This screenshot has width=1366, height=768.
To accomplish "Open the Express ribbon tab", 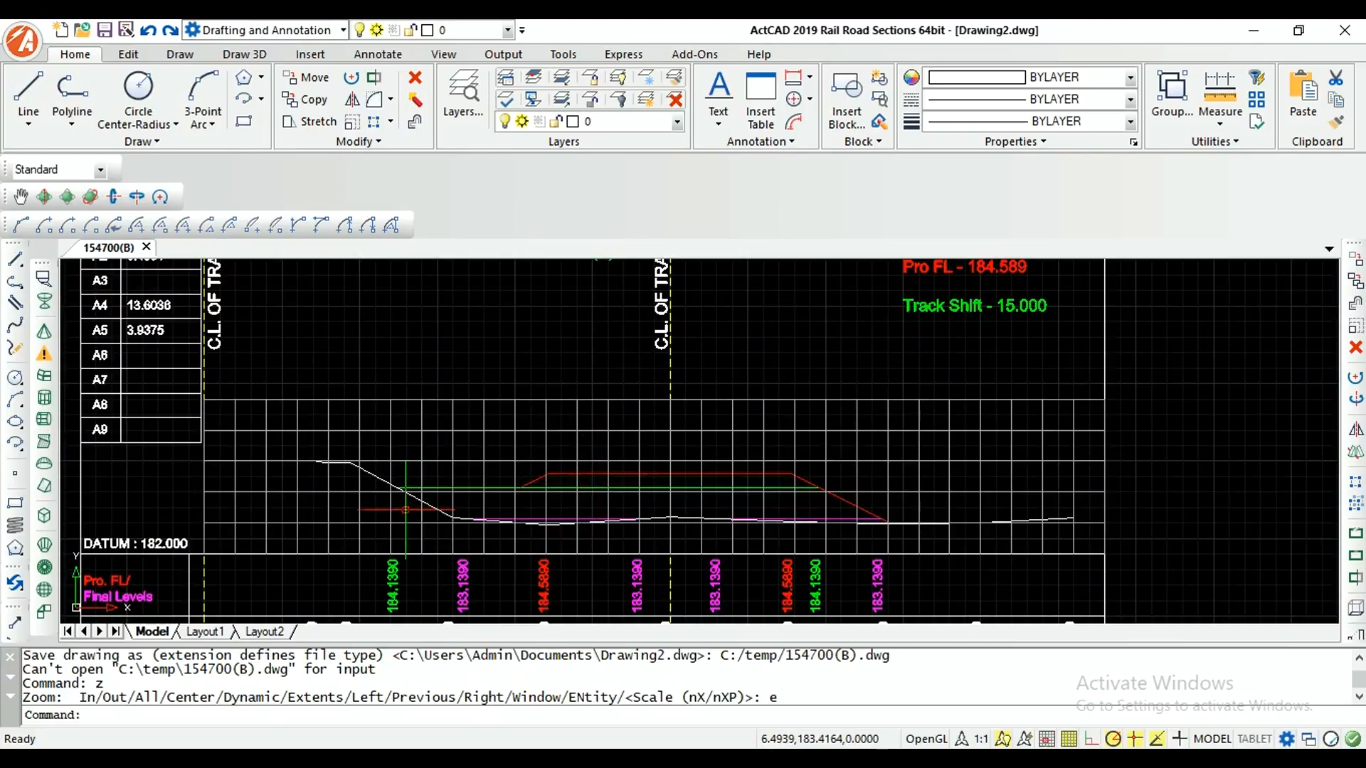I will [x=623, y=54].
